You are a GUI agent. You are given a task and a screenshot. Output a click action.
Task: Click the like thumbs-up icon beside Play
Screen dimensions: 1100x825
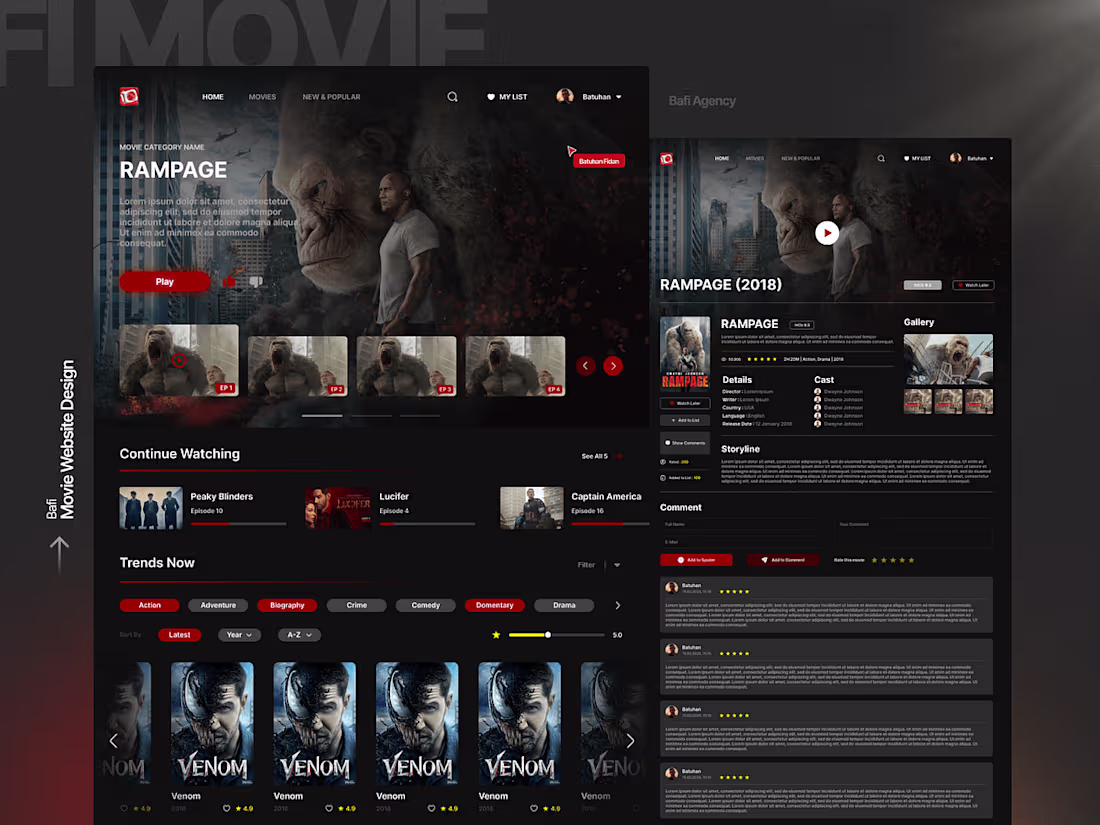click(x=229, y=281)
